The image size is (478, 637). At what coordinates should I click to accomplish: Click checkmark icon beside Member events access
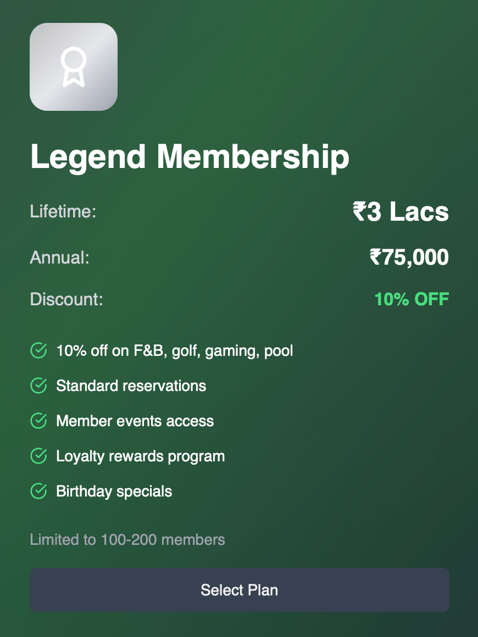pyautogui.click(x=39, y=421)
